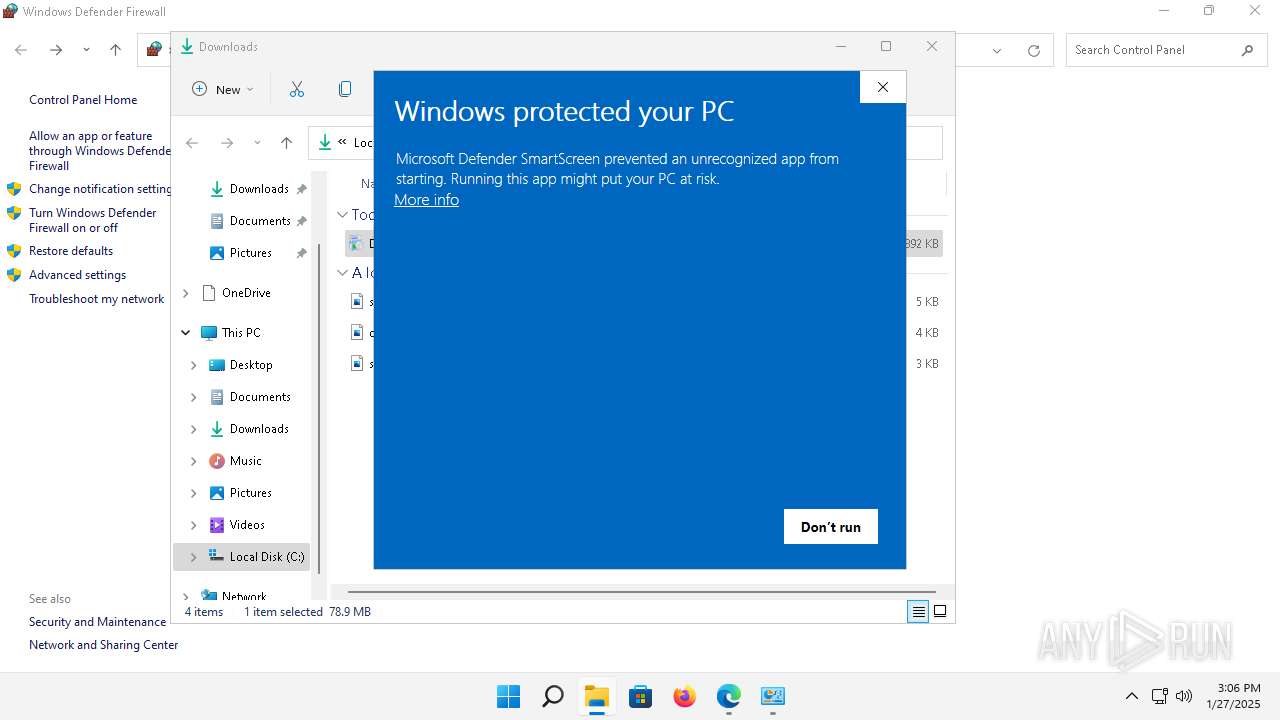The image size is (1280, 720).
Task: Expand Documents under This PC
Action: [x=194, y=397]
